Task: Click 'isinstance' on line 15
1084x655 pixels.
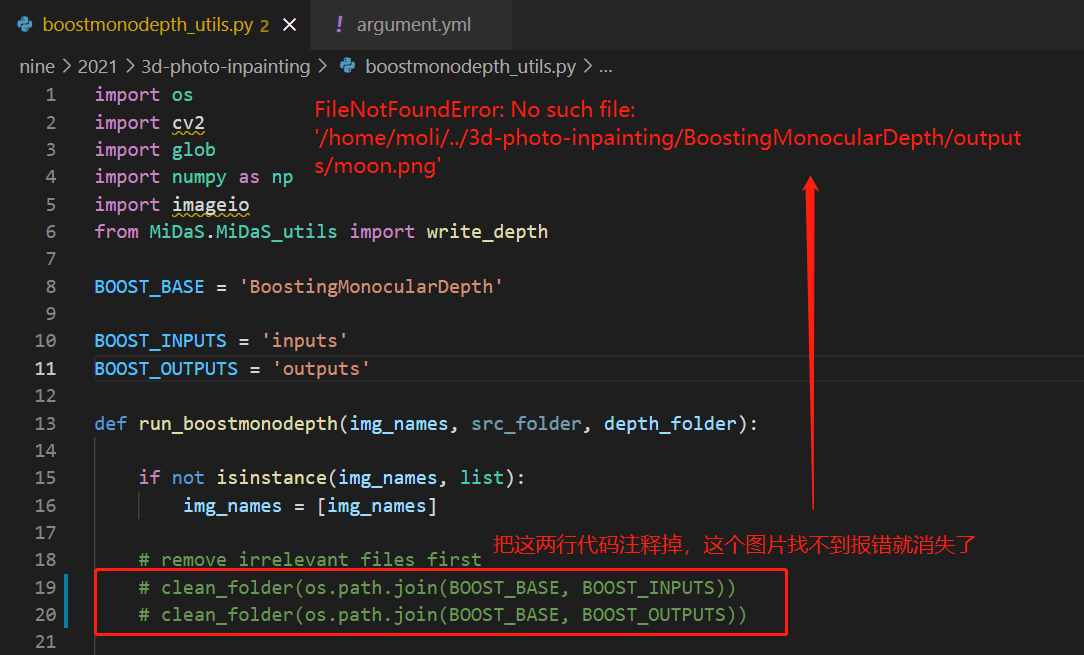Action: 271,478
